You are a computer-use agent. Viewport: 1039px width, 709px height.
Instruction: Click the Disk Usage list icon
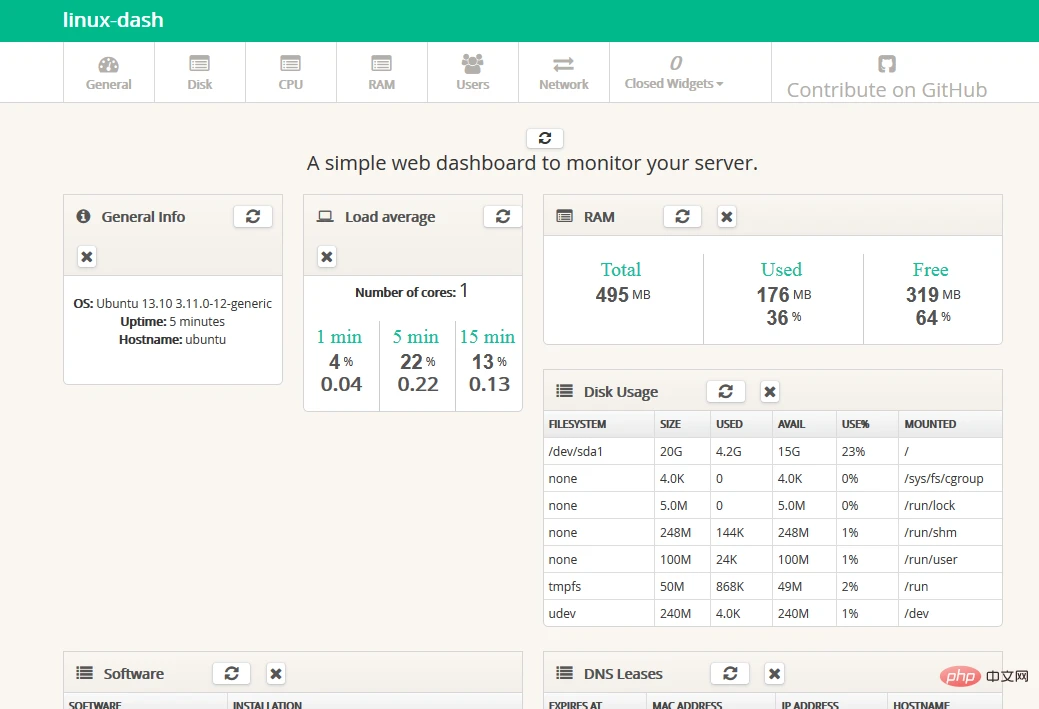[565, 391]
